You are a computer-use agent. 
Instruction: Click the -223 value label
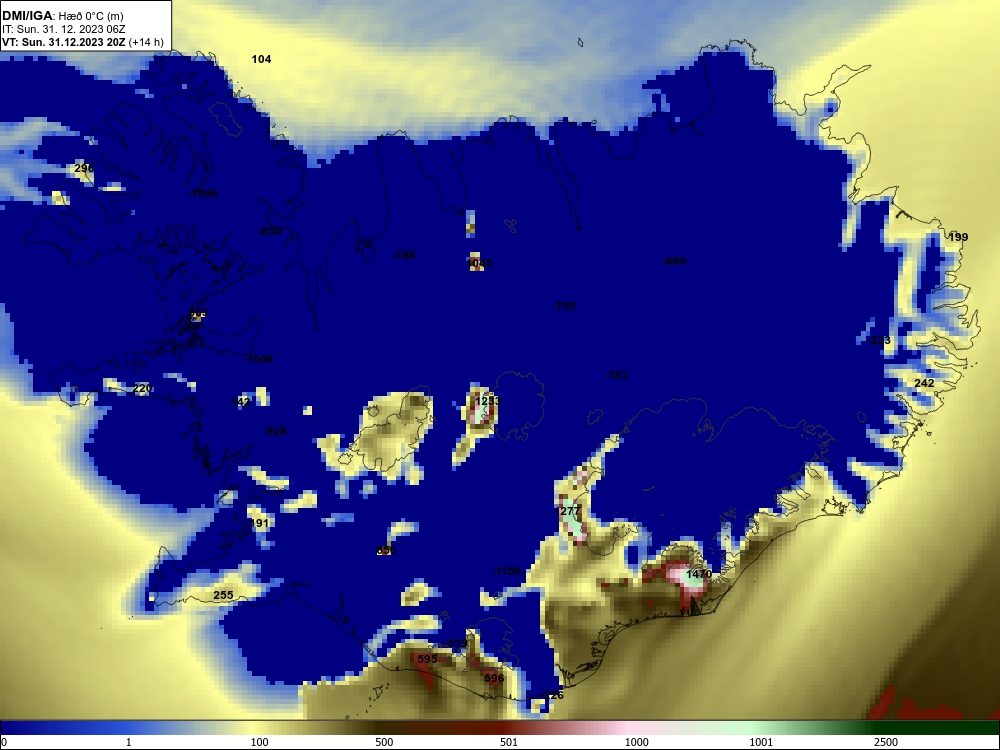(879, 341)
